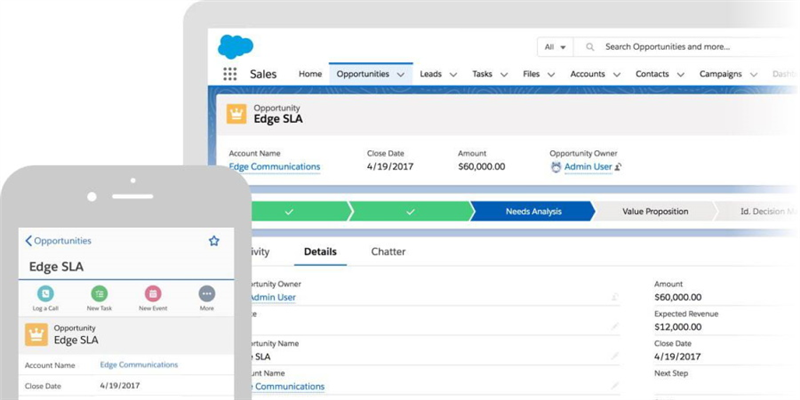Tap Edge Communications link on phone

139,365
